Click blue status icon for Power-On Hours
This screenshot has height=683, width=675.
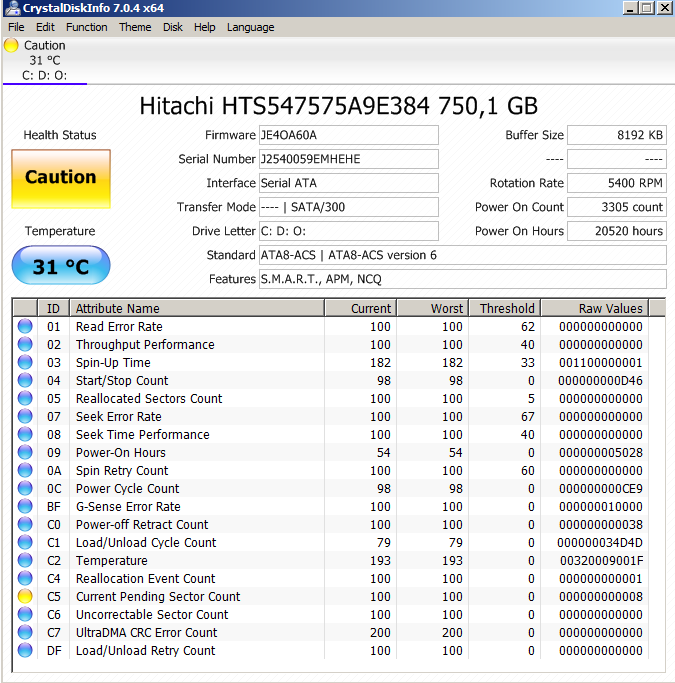pos(25,452)
